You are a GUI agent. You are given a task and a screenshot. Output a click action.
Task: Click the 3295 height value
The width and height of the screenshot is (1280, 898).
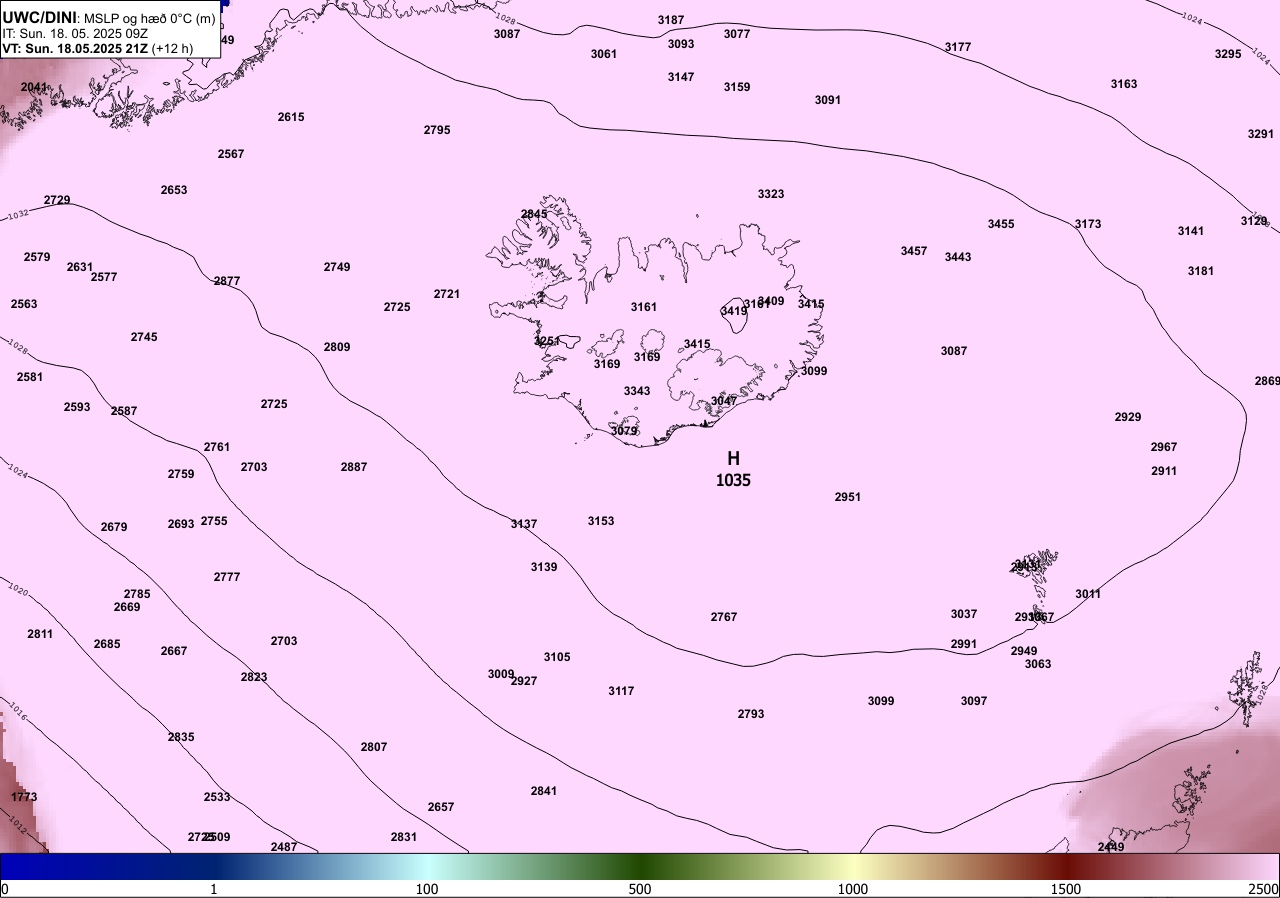[x=1228, y=54]
